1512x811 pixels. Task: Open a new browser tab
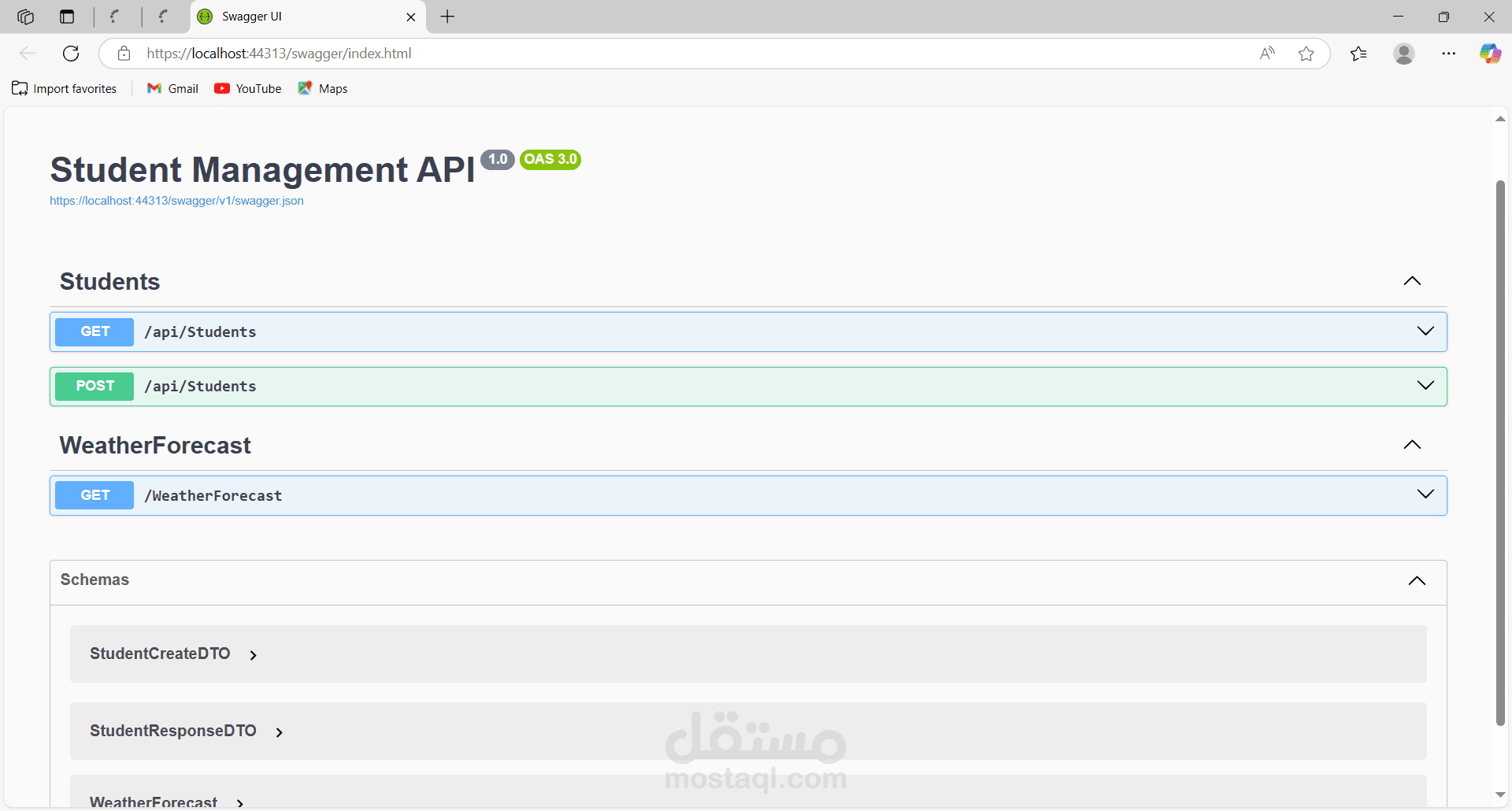tap(447, 17)
